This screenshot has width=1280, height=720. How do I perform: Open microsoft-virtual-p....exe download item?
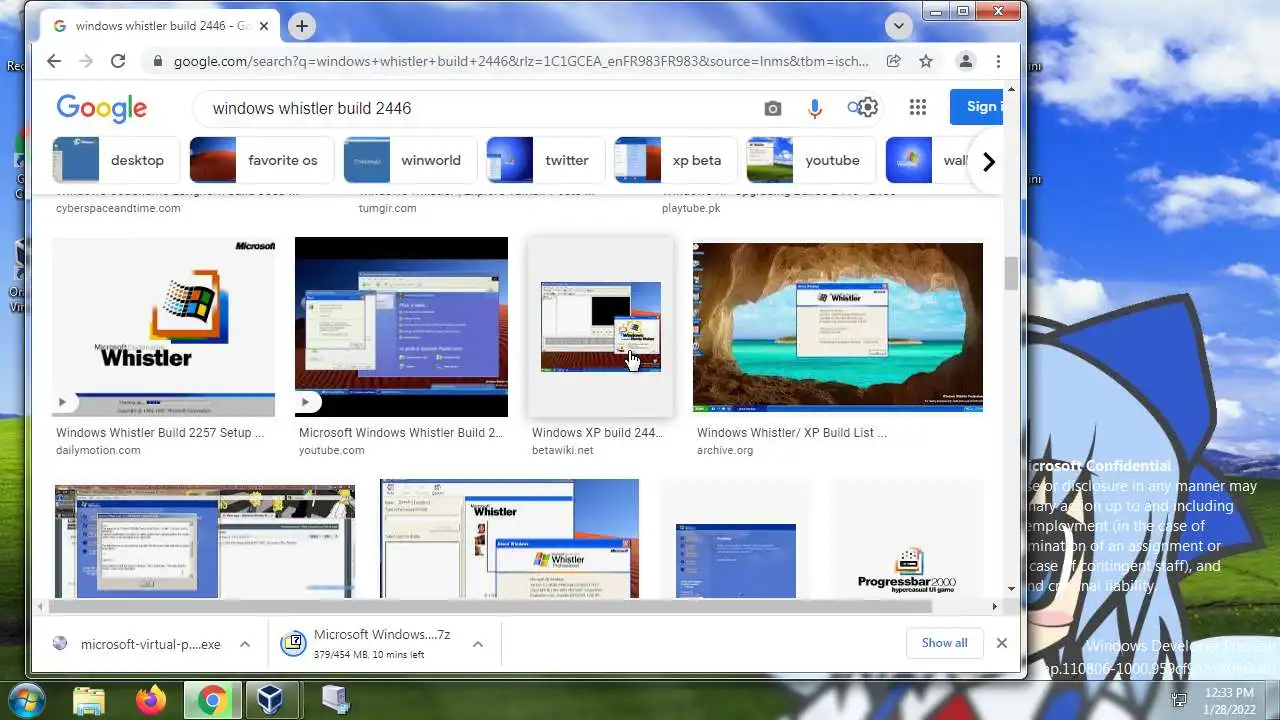[138, 644]
